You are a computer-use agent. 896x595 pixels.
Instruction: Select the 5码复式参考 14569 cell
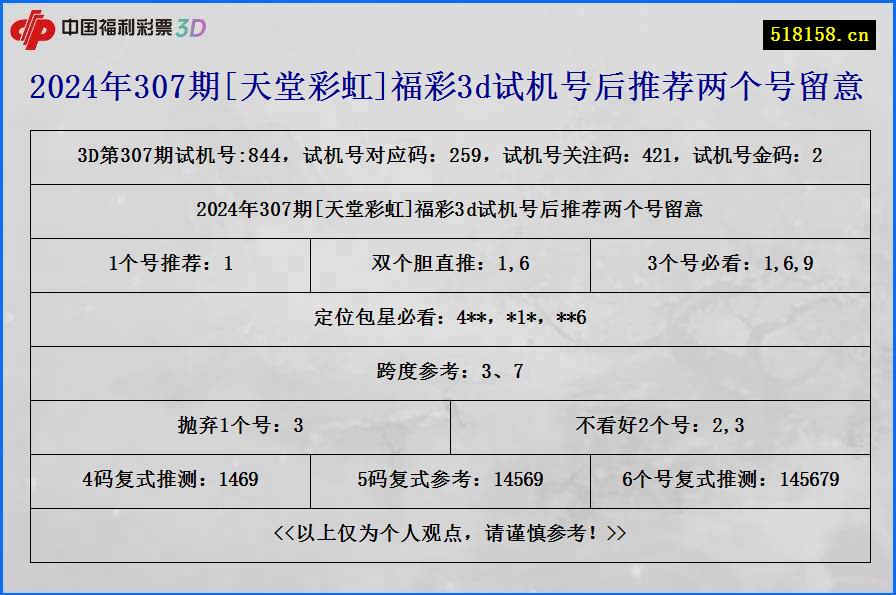448,480
